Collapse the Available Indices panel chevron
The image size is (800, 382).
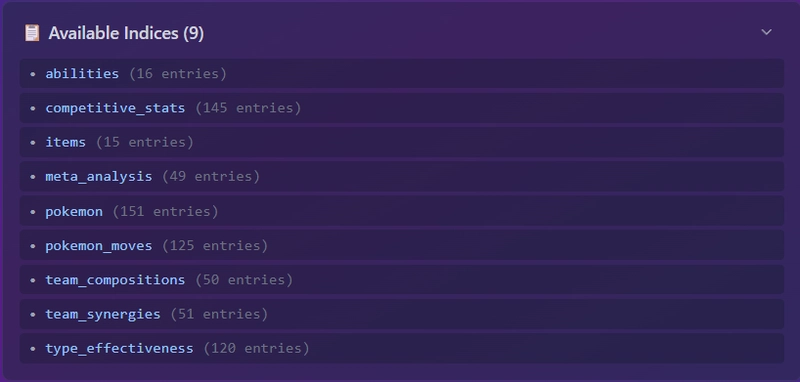click(x=766, y=32)
